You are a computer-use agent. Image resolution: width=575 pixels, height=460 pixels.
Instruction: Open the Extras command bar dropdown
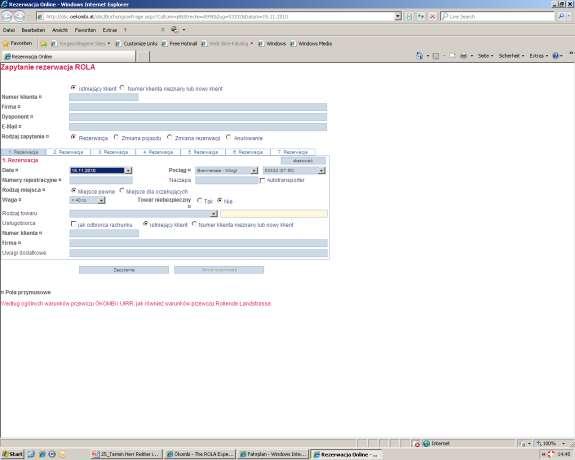[539, 56]
